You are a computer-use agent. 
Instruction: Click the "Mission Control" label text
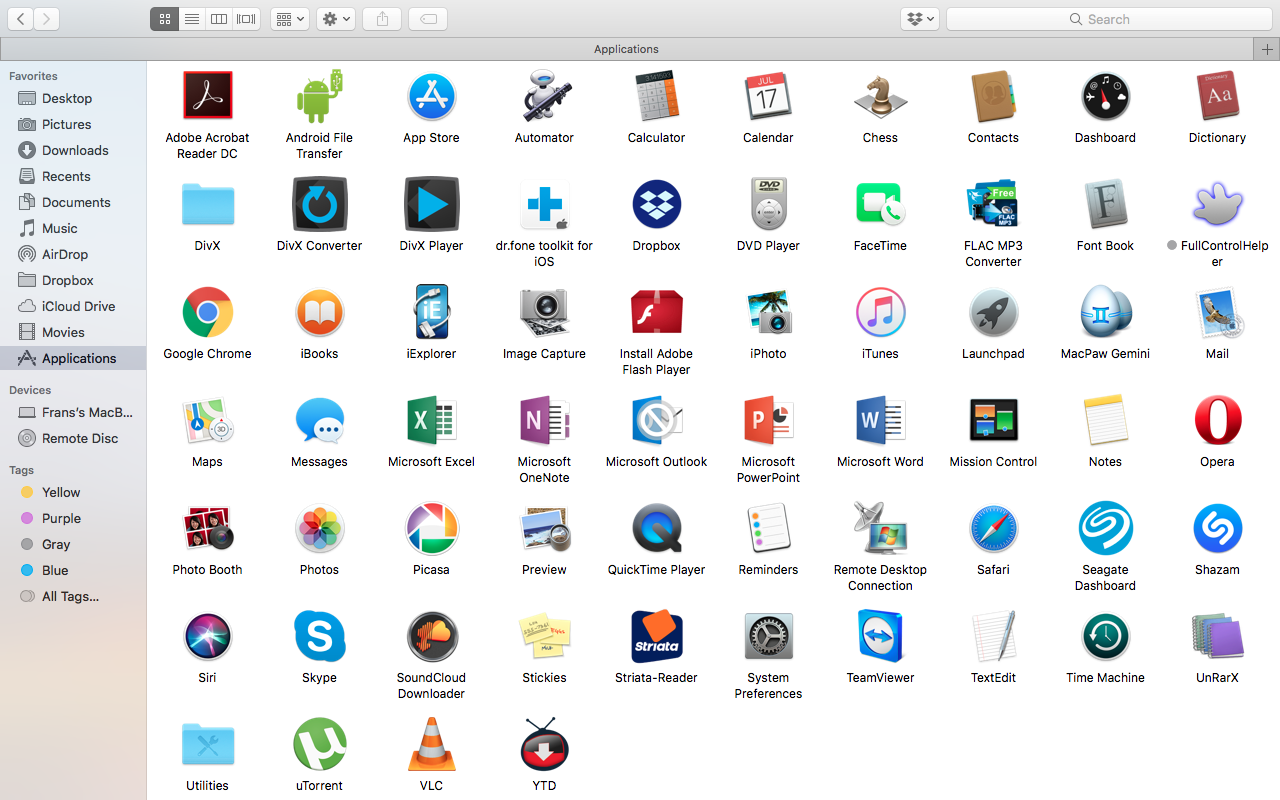pos(993,462)
